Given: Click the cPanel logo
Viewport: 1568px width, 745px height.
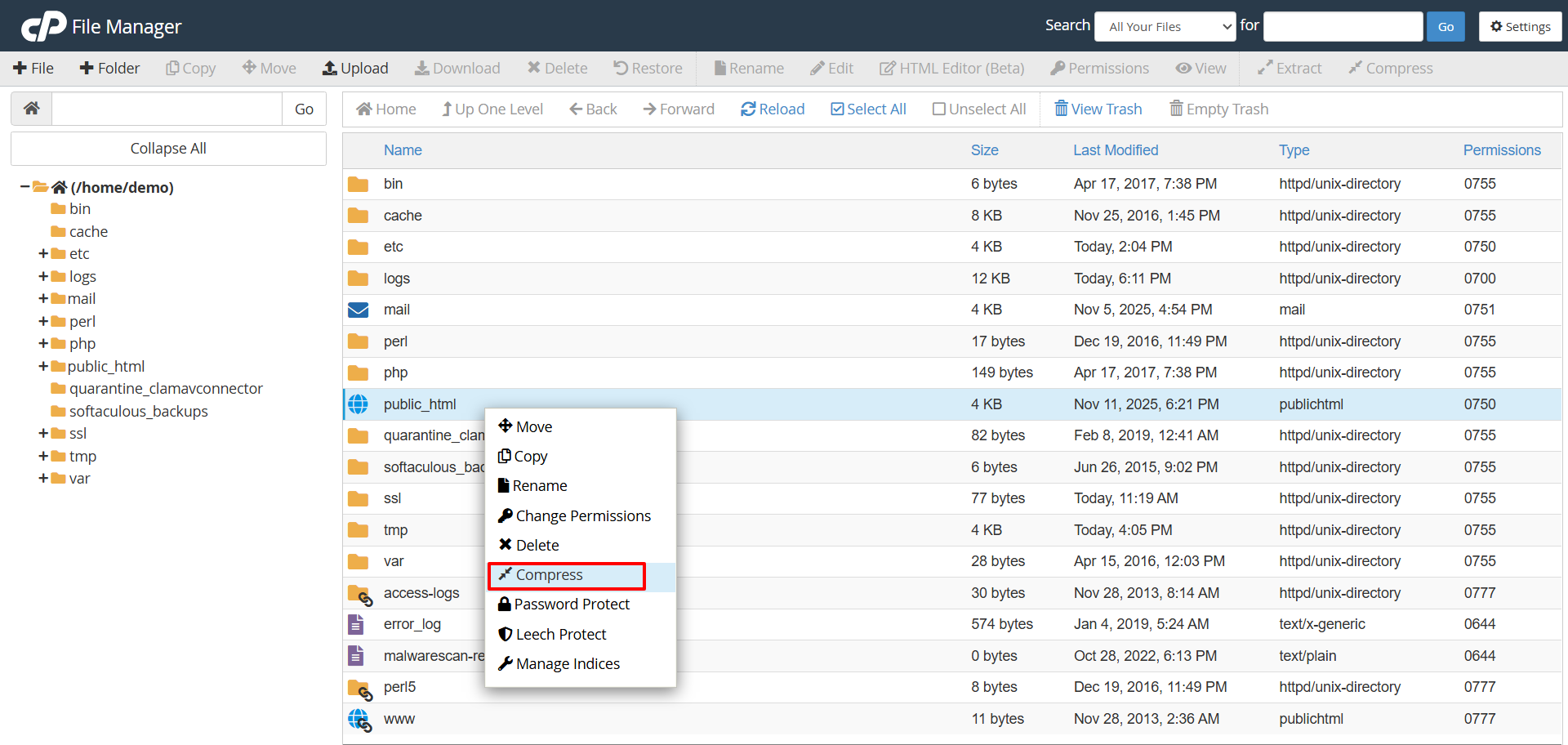Looking at the screenshot, I should [x=44, y=26].
